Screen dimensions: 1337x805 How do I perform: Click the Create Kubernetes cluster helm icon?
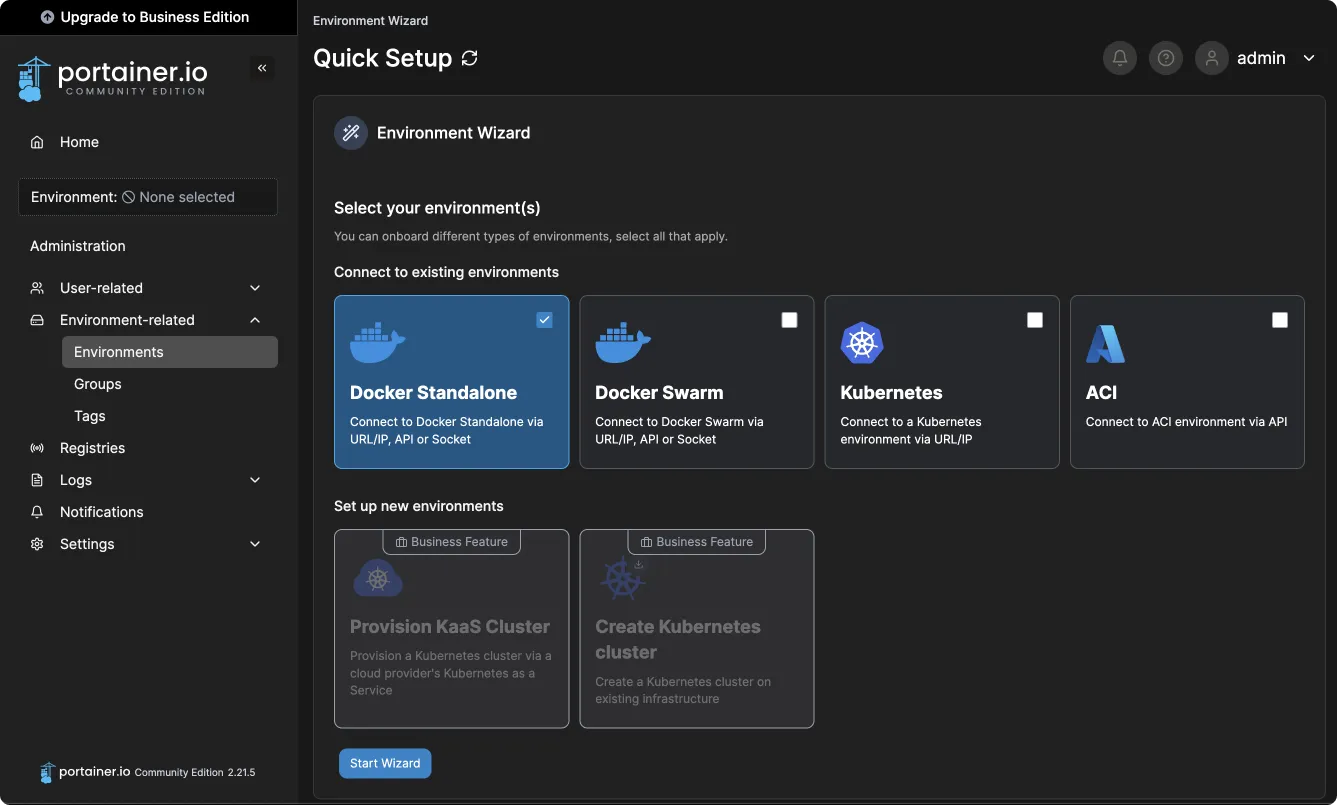pos(624,578)
